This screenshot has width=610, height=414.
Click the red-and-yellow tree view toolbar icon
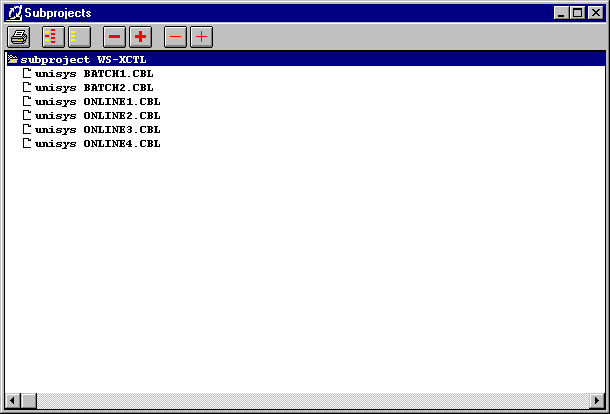53,37
